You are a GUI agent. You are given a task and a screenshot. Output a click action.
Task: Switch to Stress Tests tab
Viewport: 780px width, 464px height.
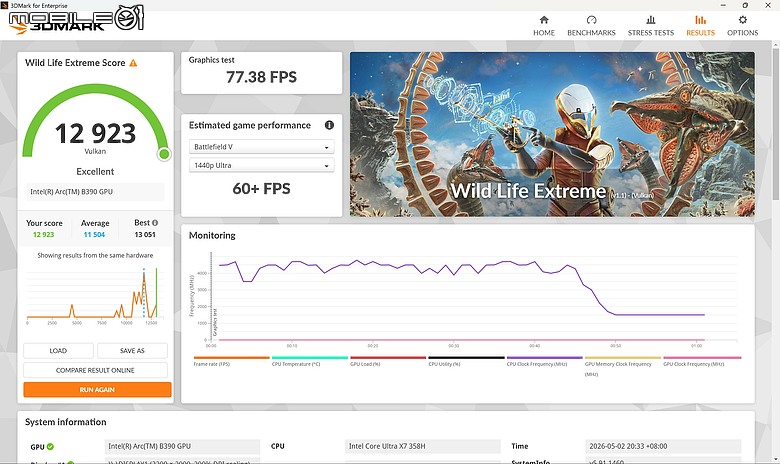651,26
